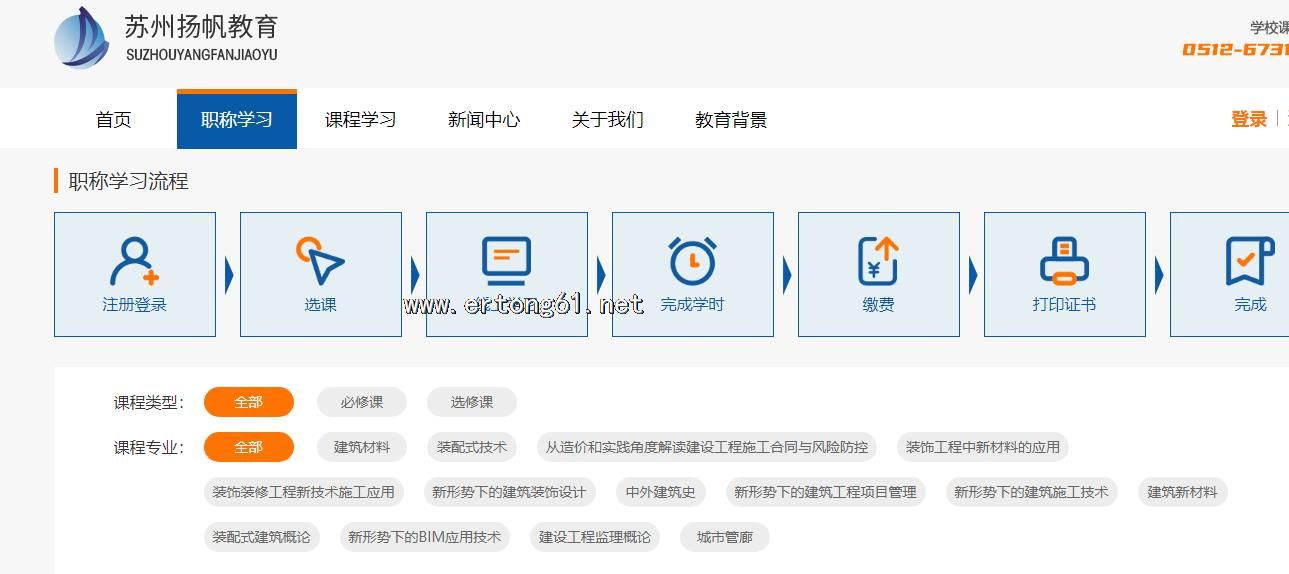Image resolution: width=1289 pixels, height=574 pixels.
Task: Click the 注册登录 user icon
Action: click(x=134, y=262)
